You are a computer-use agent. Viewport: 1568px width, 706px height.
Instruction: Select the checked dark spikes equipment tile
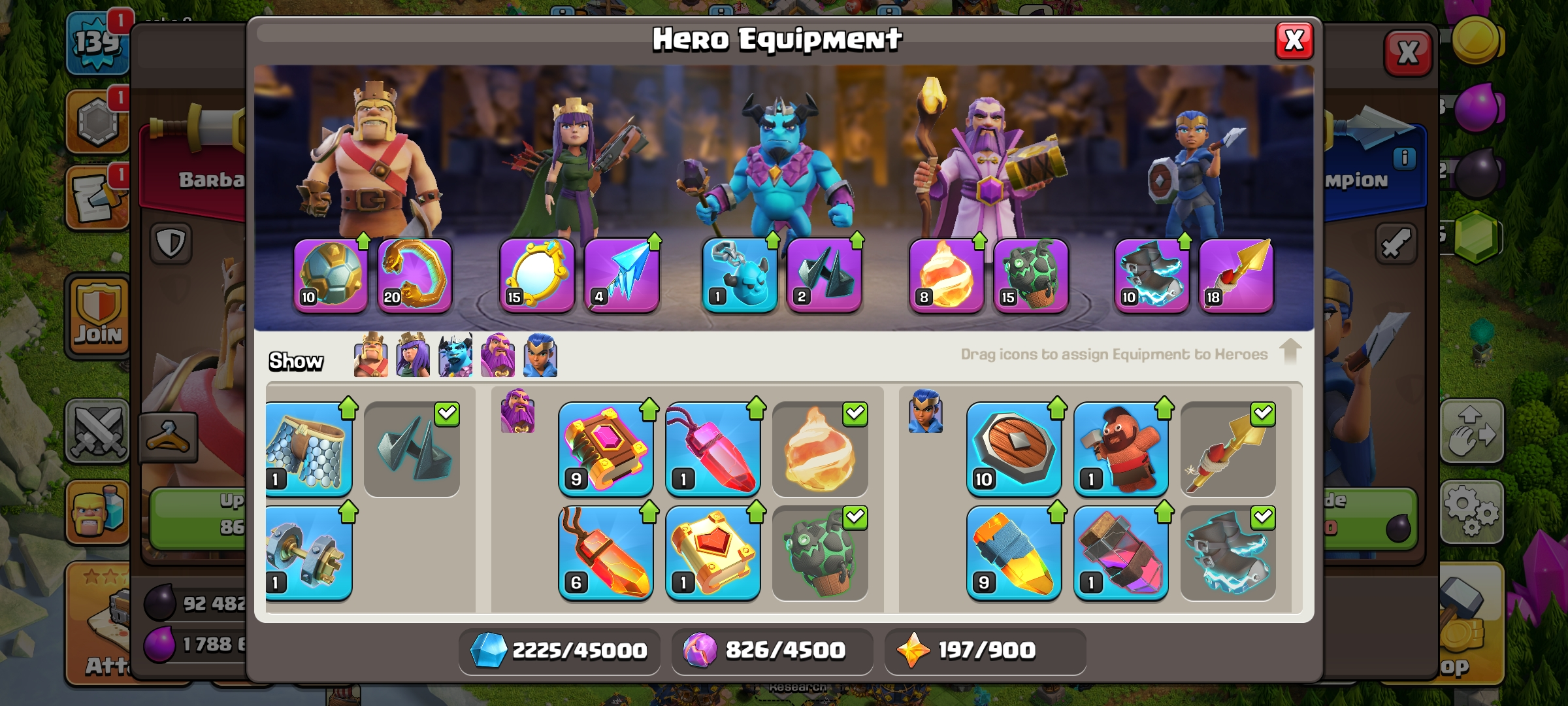pos(412,449)
